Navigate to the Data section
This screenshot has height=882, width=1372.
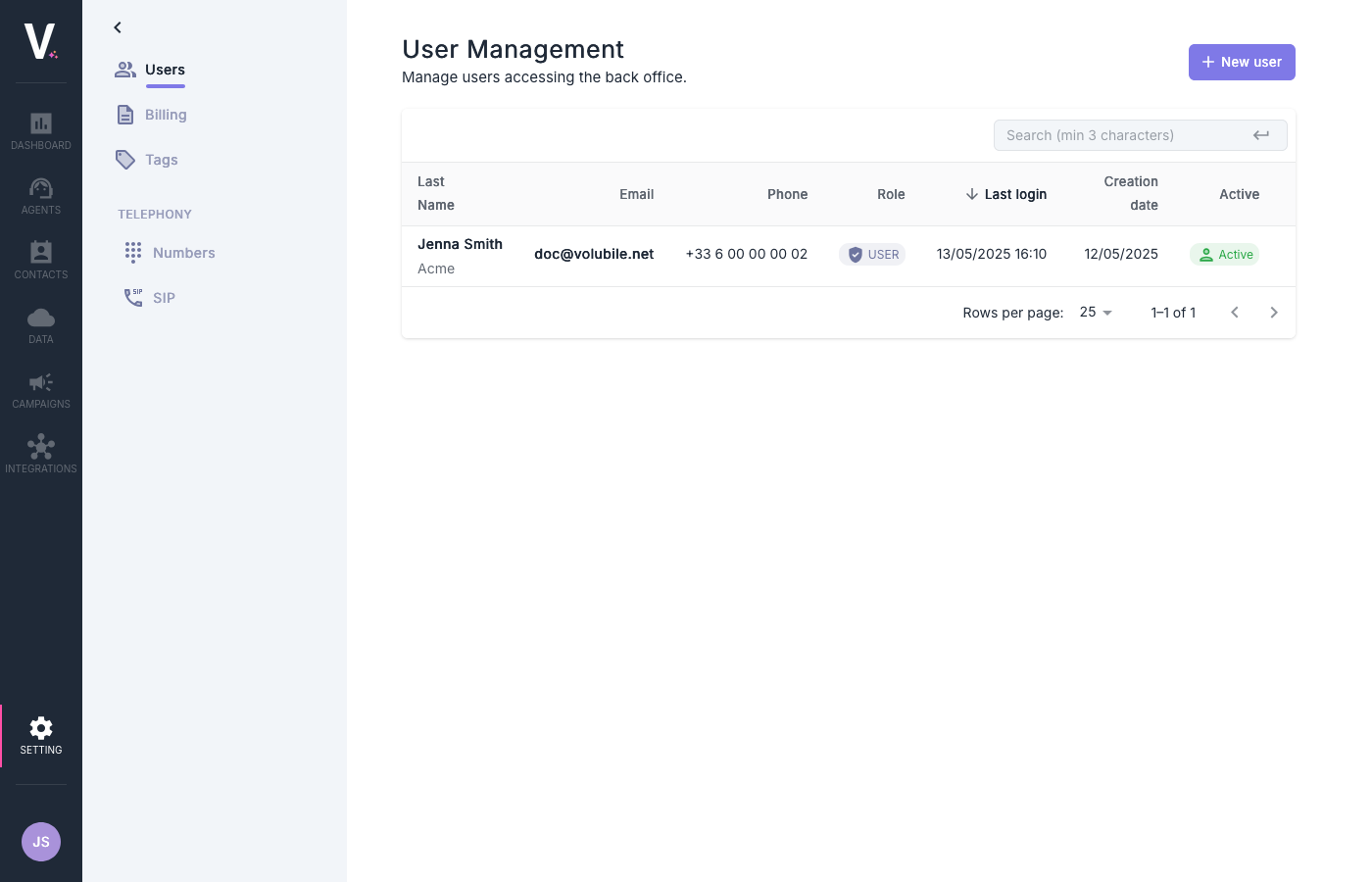pyautogui.click(x=40, y=324)
